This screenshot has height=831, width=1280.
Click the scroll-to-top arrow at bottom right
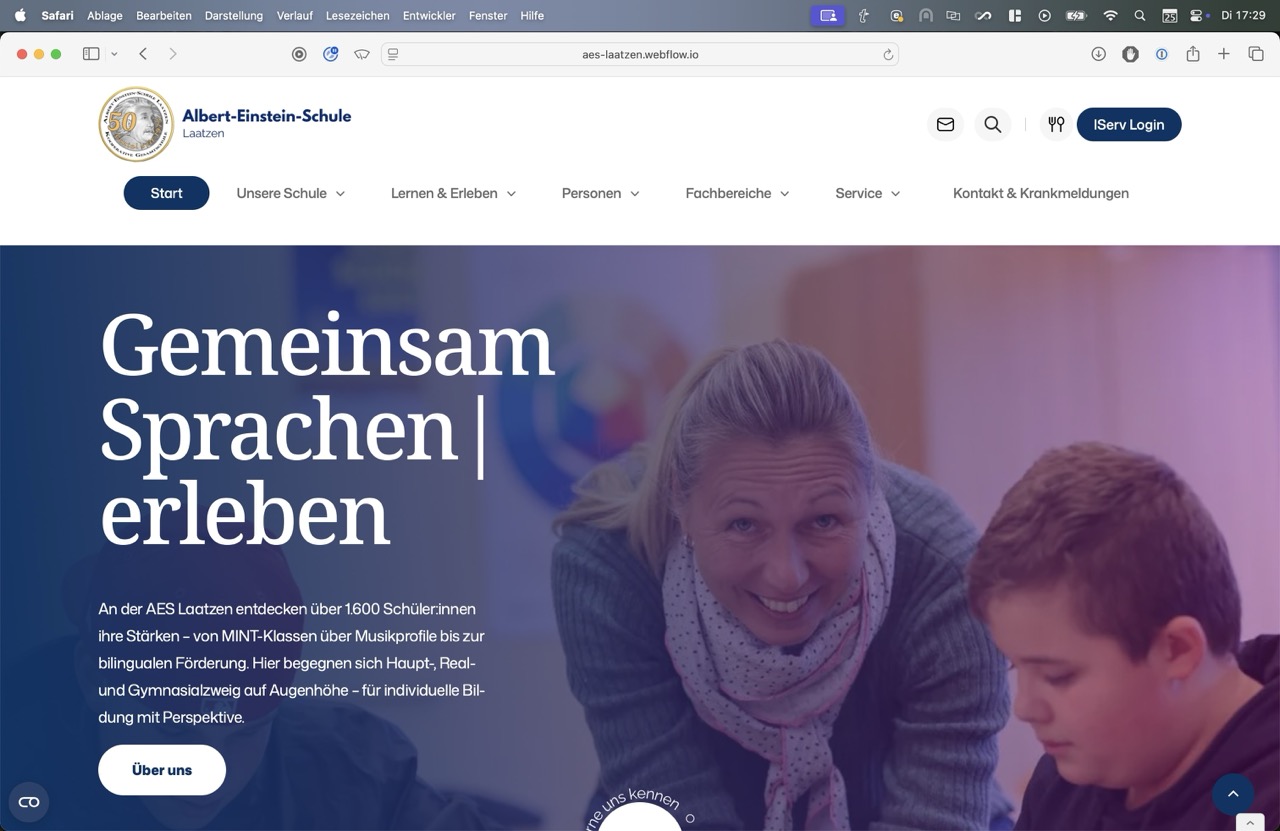tap(1233, 793)
